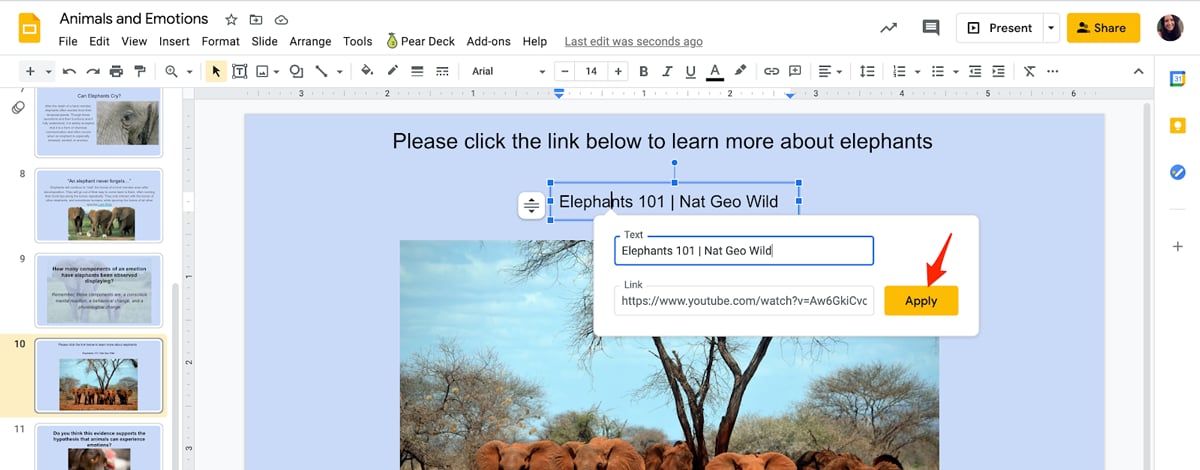
Task: Click the Zoom magnifier tool
Action: pos(171,71)
